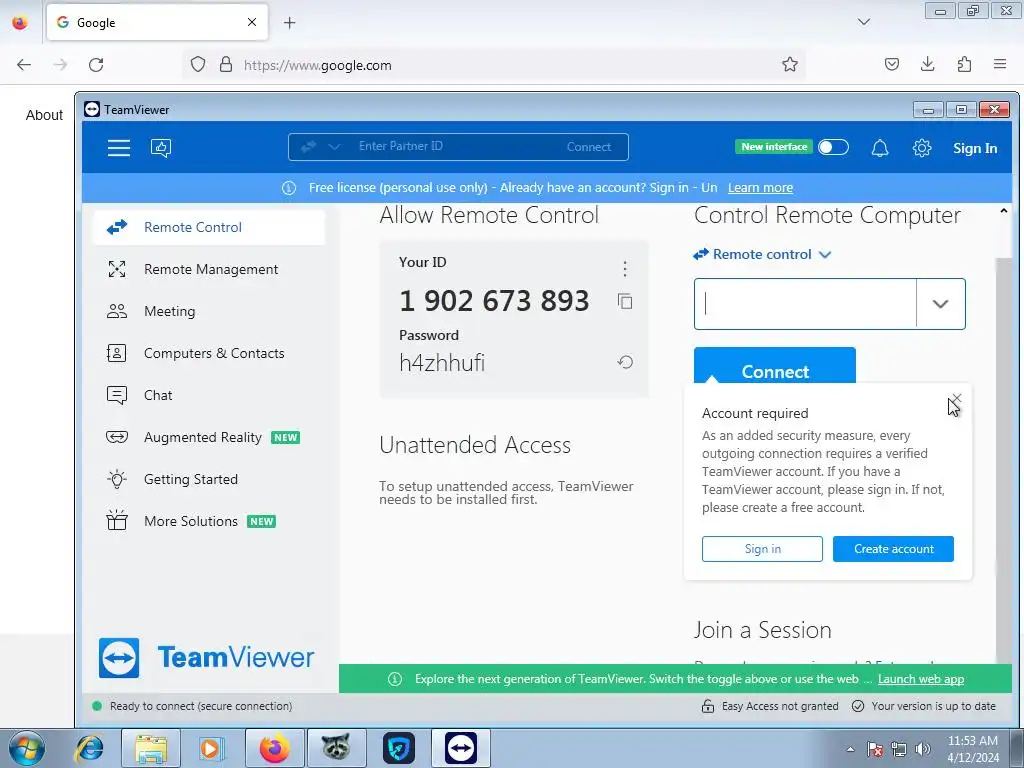Go back in Firefox
1024x768 pixels.
24,65
